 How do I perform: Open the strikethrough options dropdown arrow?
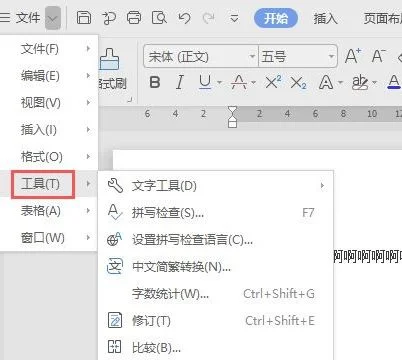(x=253, y=82)
